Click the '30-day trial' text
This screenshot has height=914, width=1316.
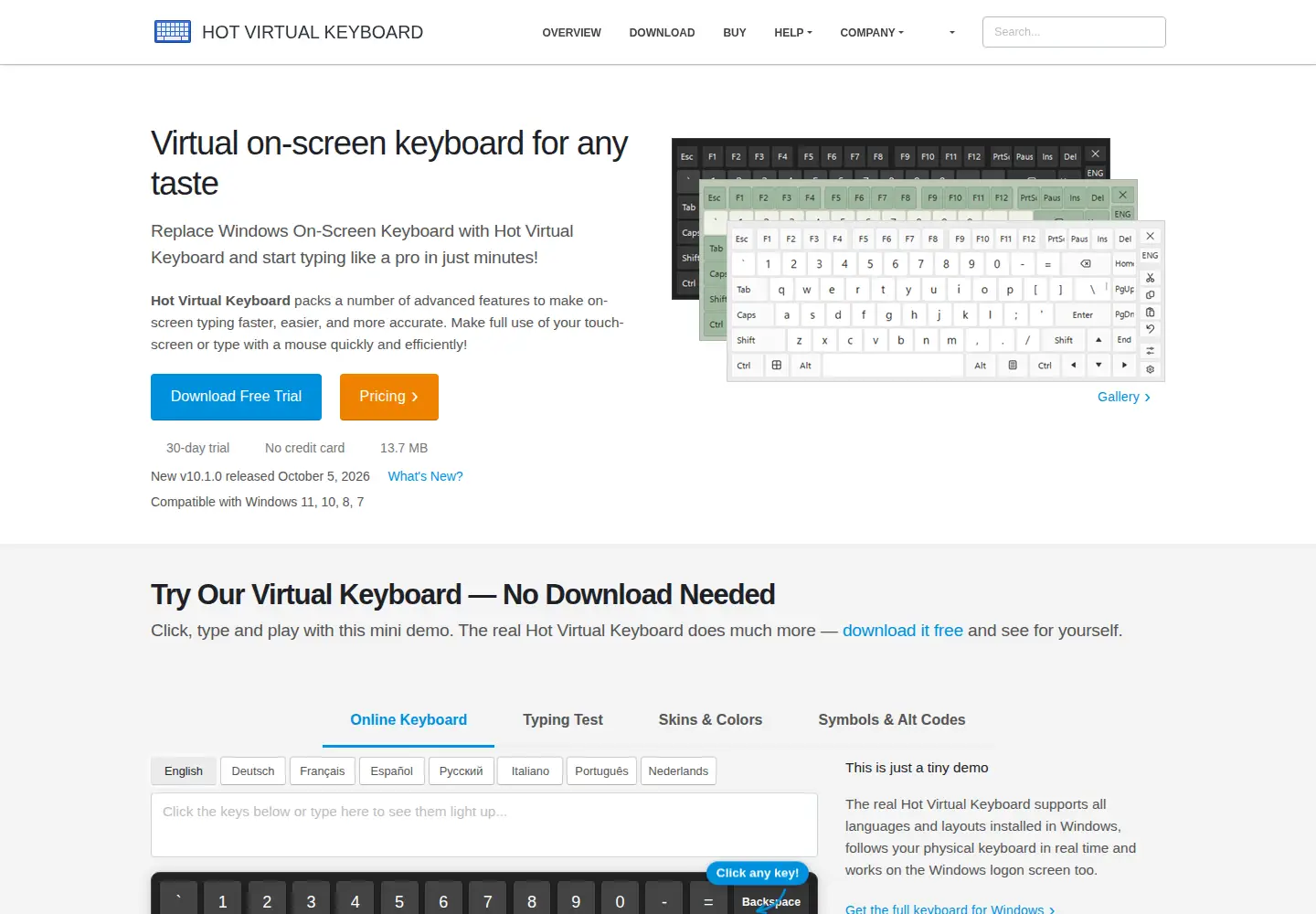(x=197, y=448)
